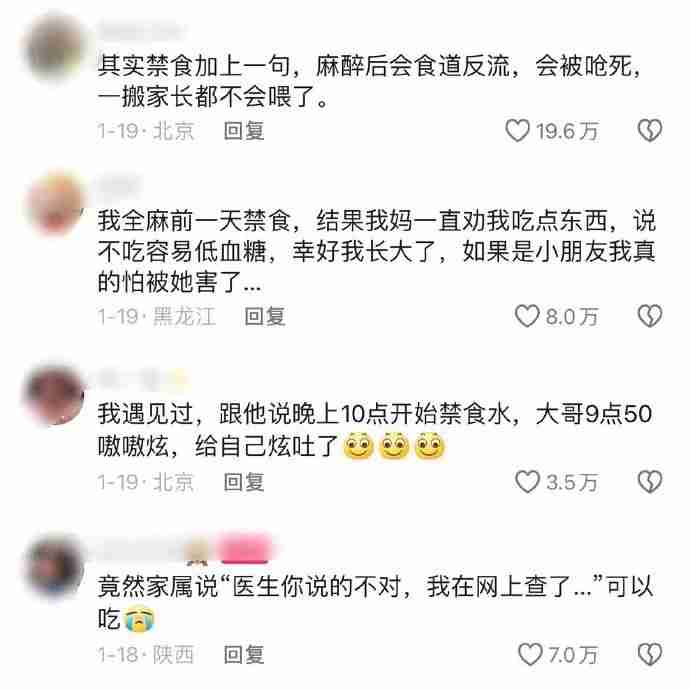
Task: Select comment text about 麻醉后会食道反流
Action: point(369,81)
